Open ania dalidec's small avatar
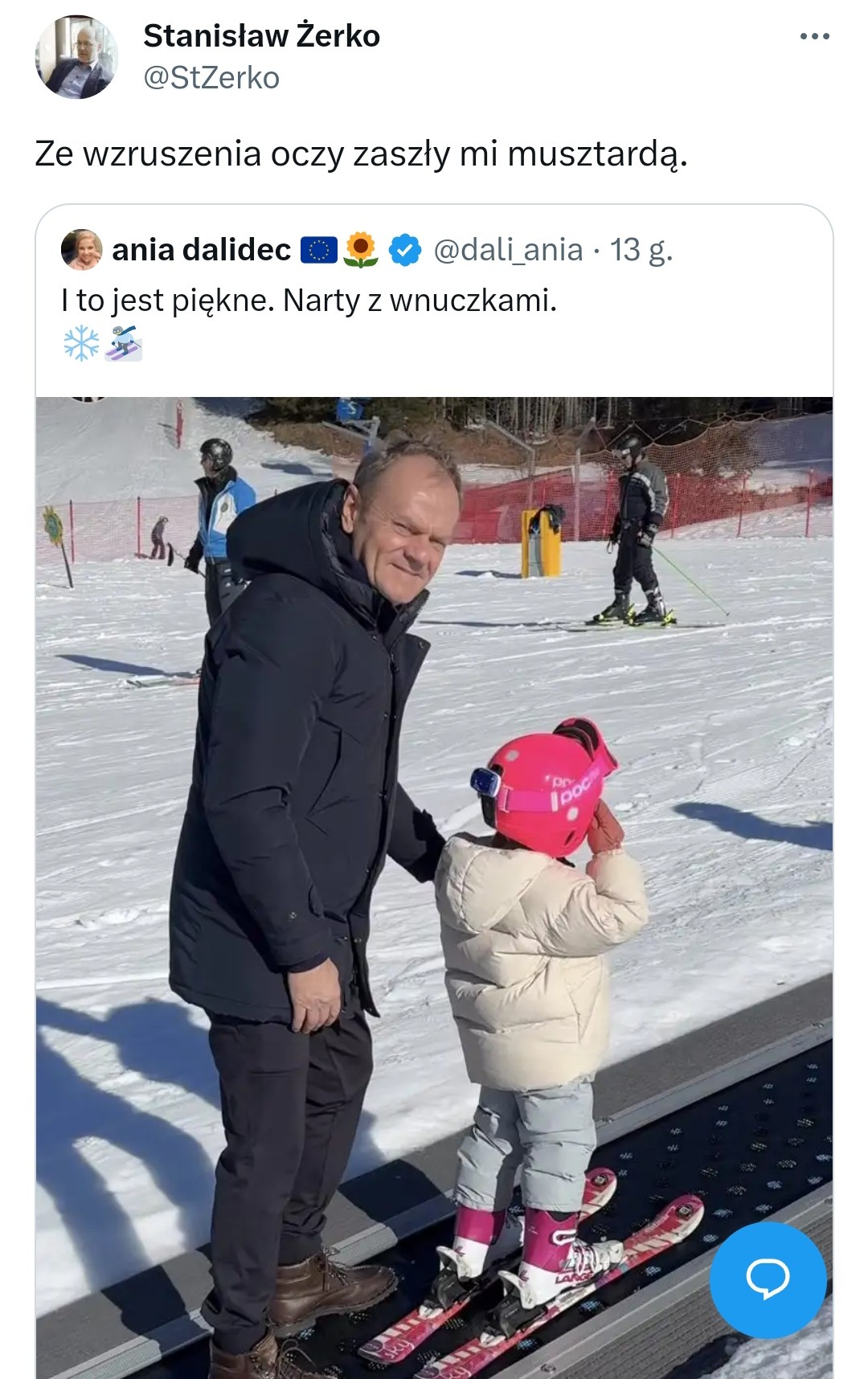This screenshot has width=868, height=1379. [81, 250]
